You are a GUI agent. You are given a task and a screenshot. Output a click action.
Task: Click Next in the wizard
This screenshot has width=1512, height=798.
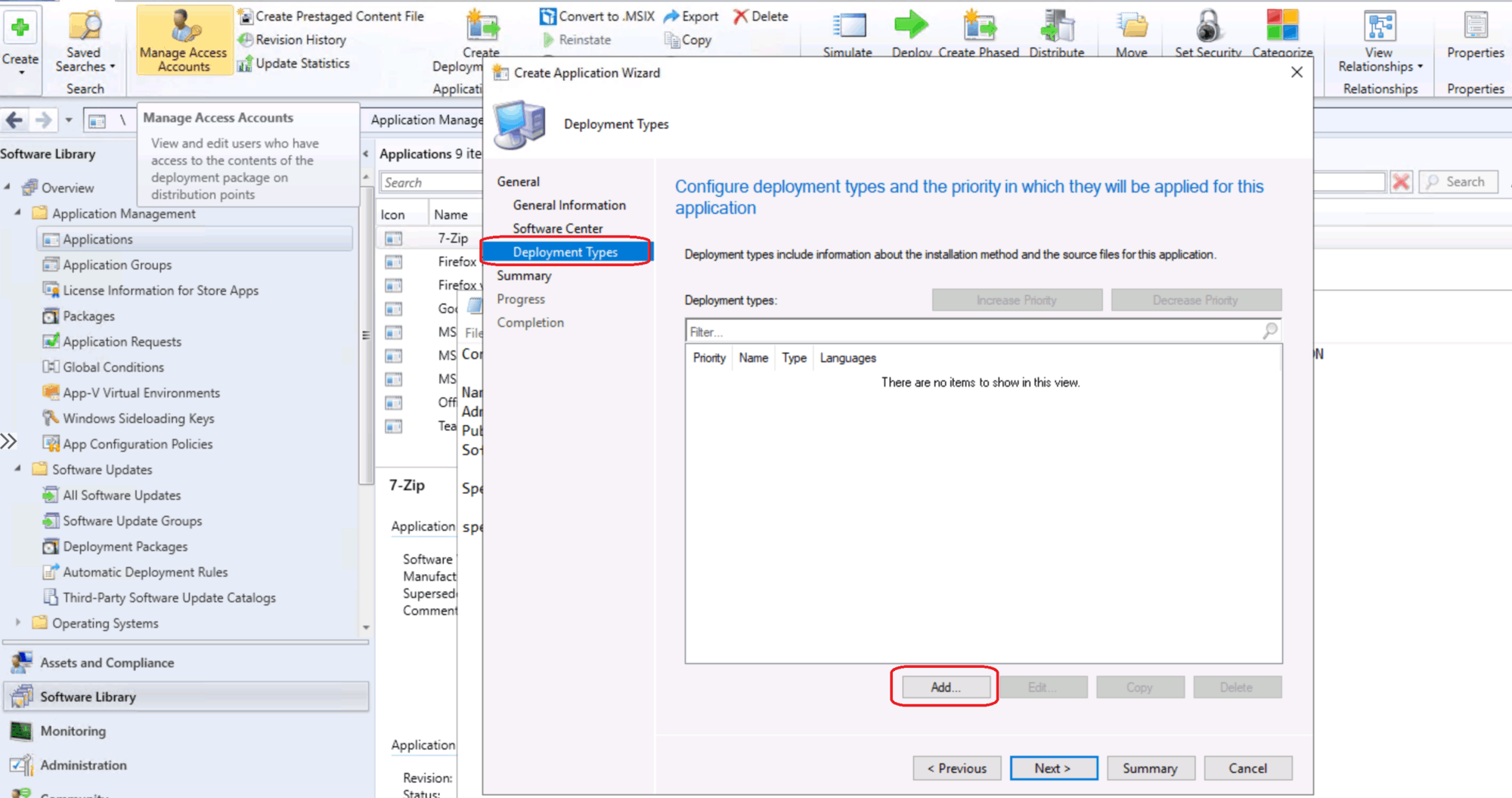pyautogui.click(x=1053, y=768)
